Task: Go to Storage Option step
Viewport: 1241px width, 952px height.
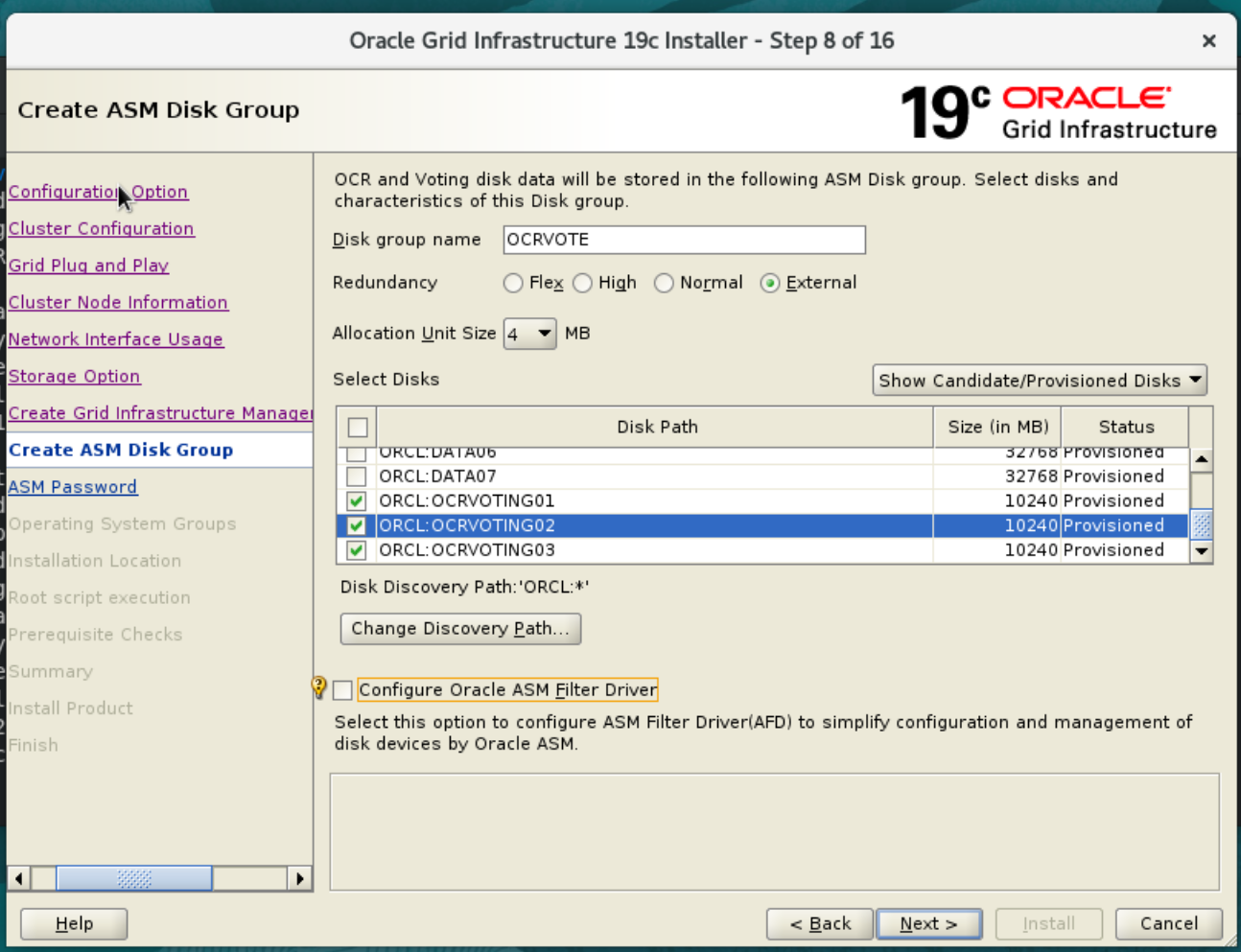Action: click(x=75, y=377)
